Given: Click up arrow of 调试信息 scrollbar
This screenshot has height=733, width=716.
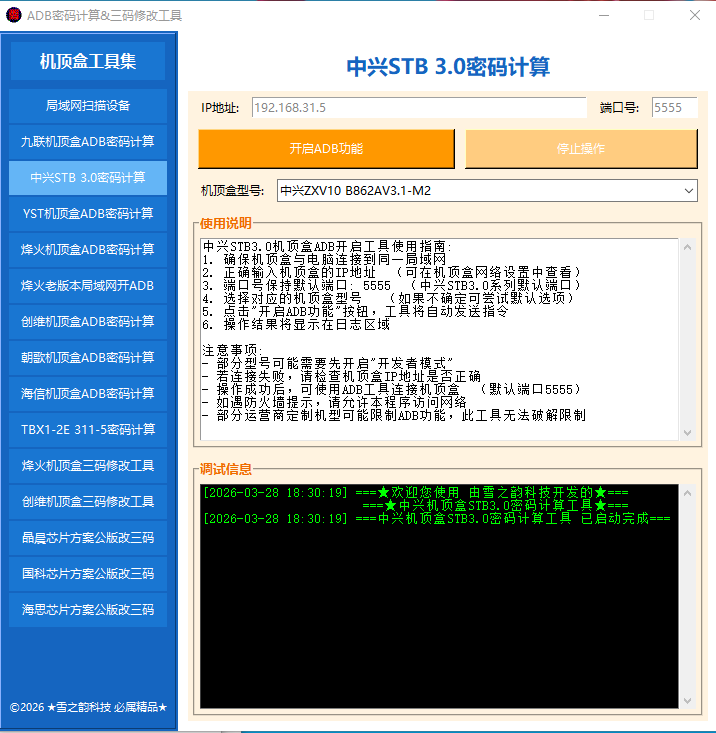Looking at the screenshot, I should point(687,493).
